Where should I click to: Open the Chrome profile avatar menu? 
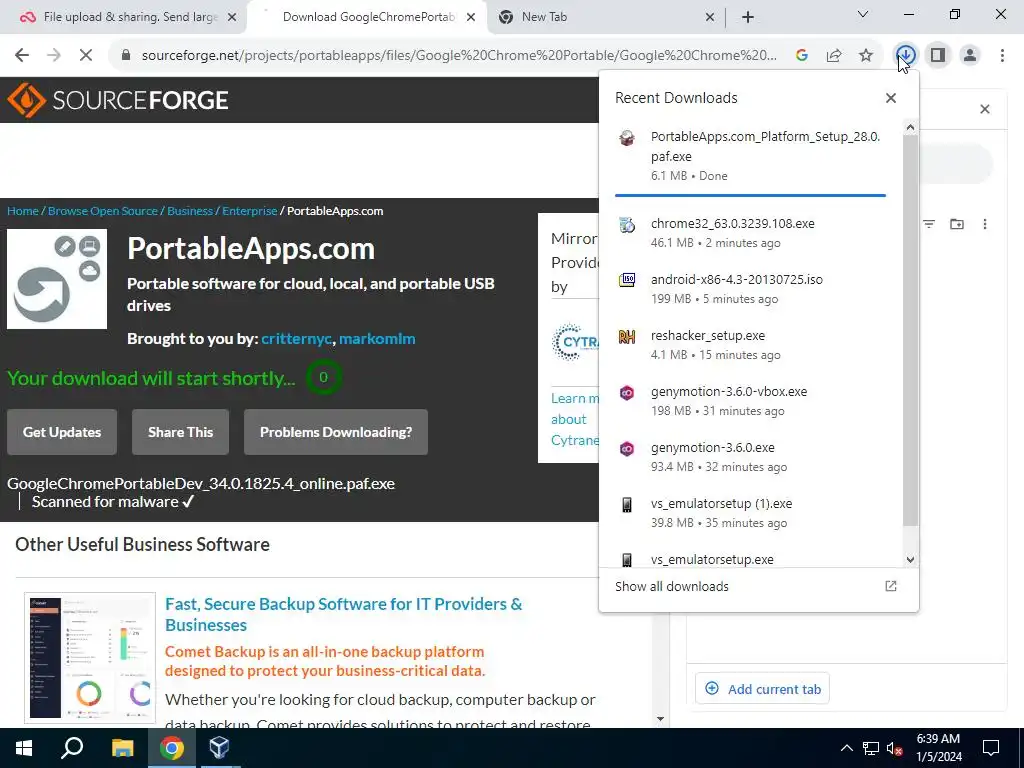coord(970,55)
